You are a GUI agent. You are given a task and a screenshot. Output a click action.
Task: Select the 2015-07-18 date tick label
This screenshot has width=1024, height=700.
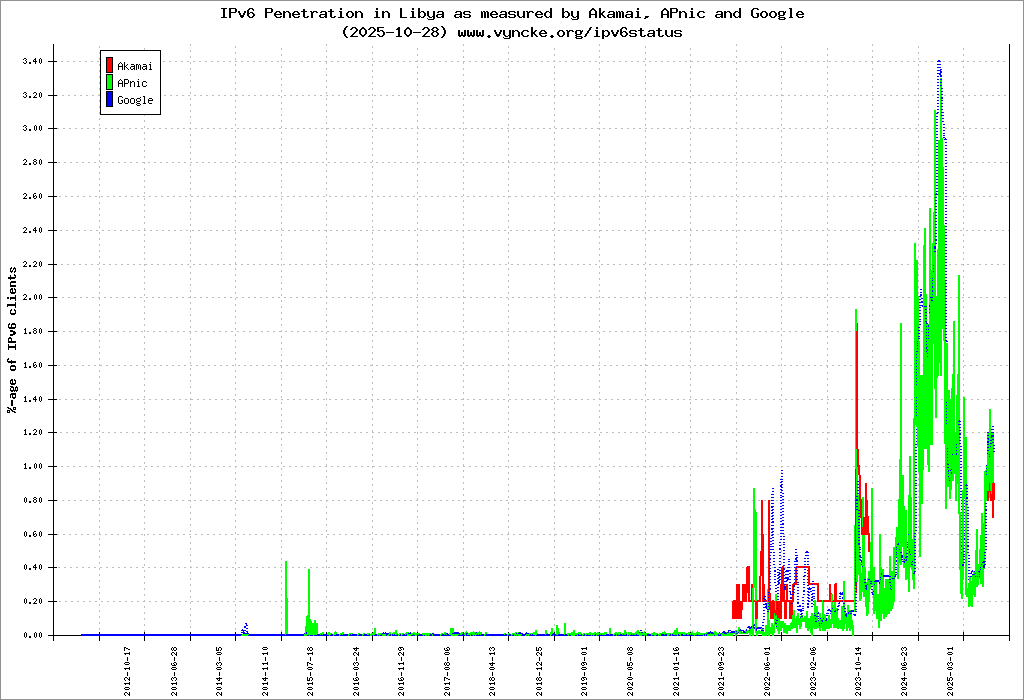tap(311, 670)
